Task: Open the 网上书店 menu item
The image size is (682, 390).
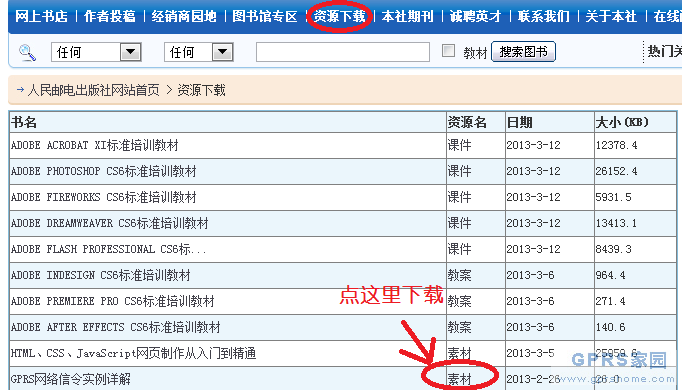Action: pyautogui.click(x=41, y=17)
